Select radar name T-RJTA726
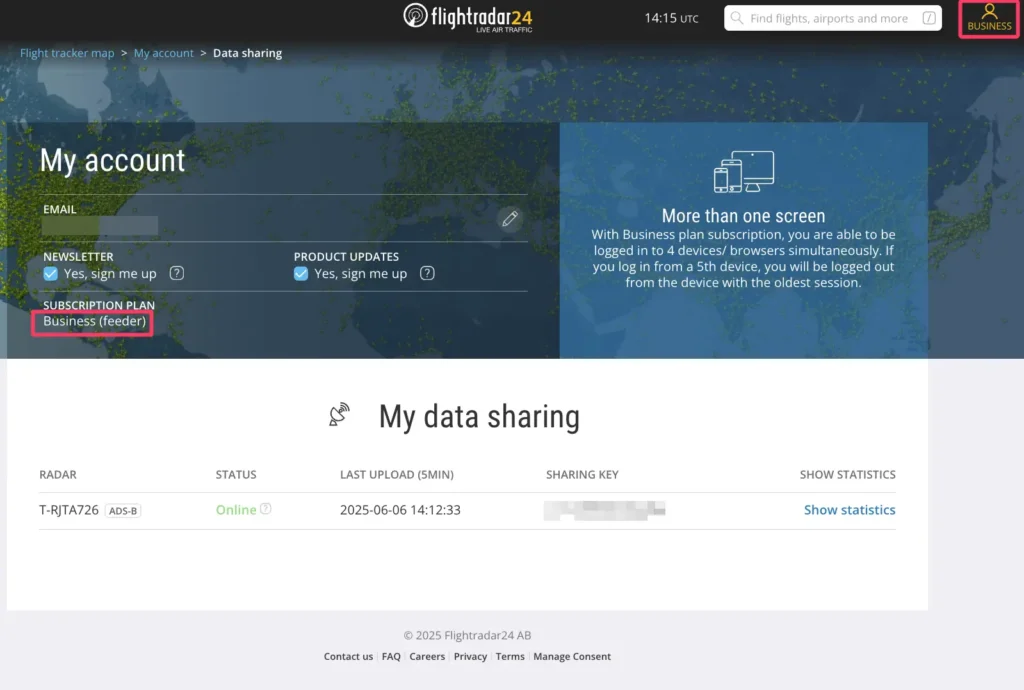The image size is (1024, 690). pos(69,510)
